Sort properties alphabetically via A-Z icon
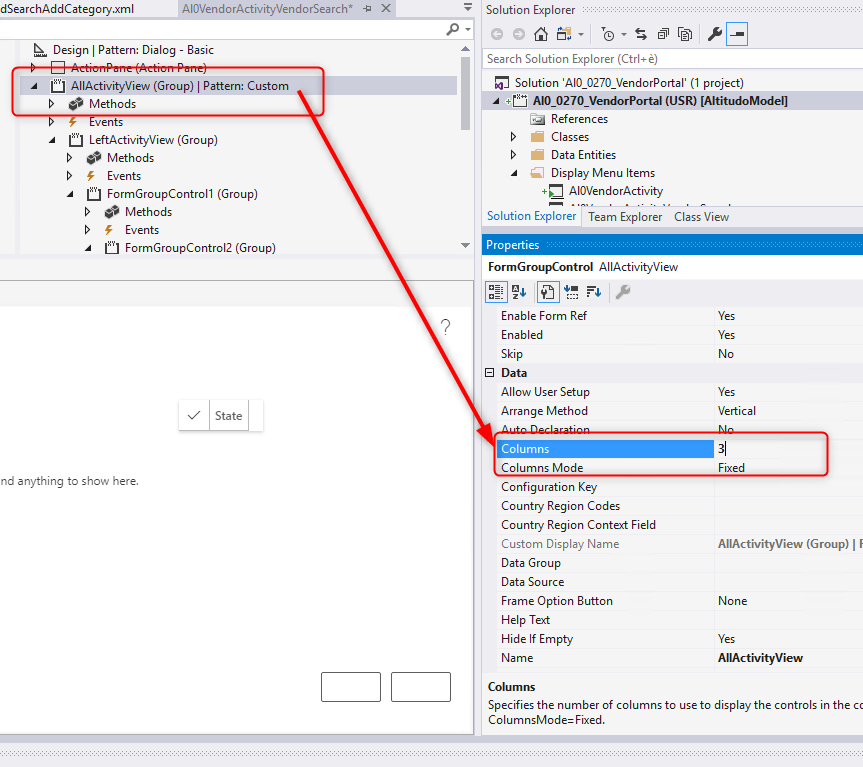 click(x=519, y=292)
